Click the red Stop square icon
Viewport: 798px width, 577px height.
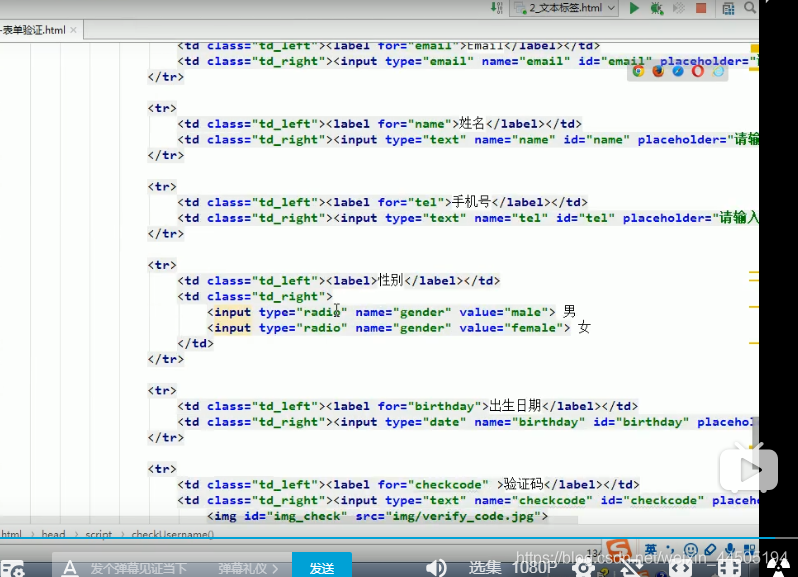701,8
